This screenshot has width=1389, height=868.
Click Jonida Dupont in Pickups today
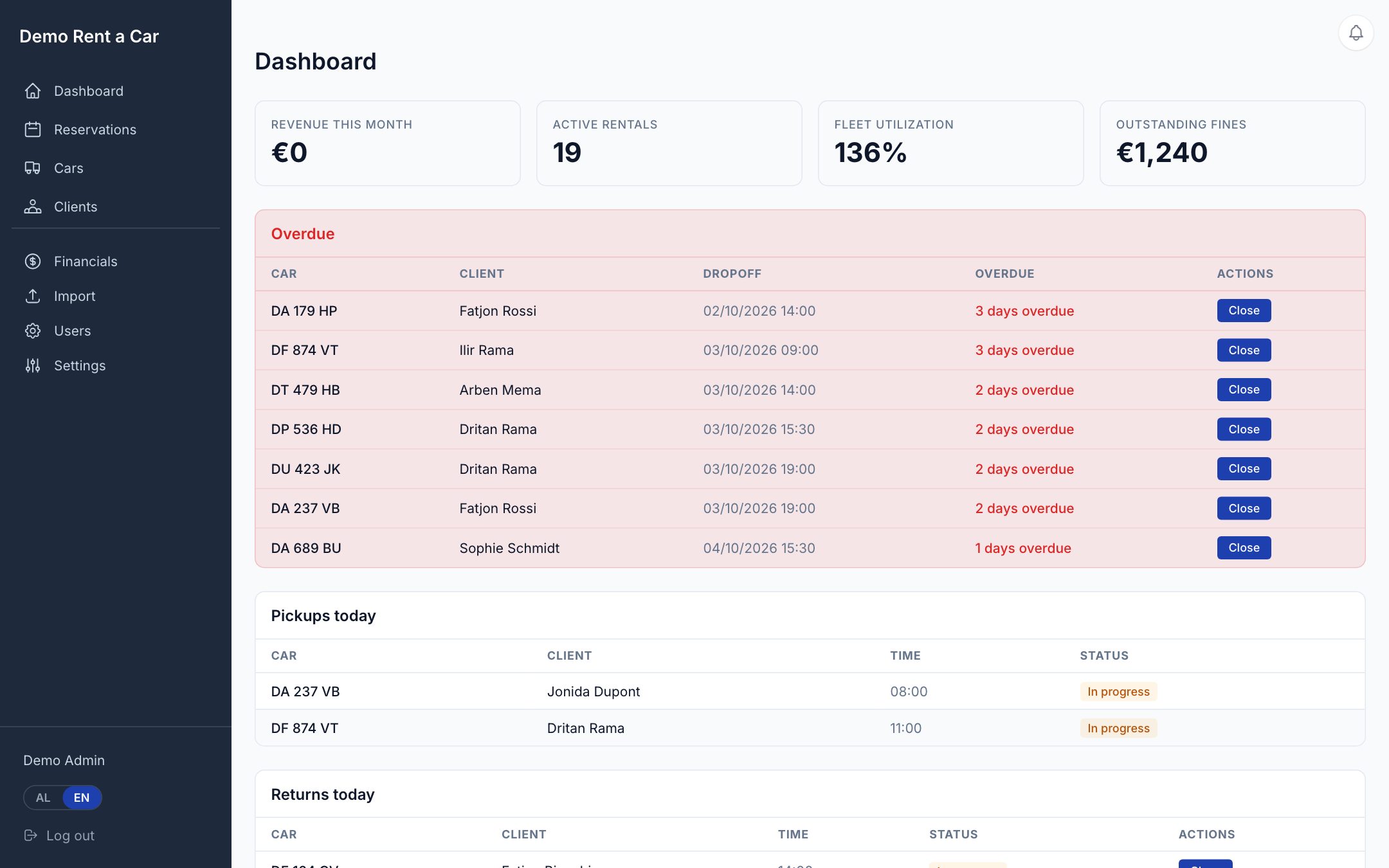coord(594,691)
